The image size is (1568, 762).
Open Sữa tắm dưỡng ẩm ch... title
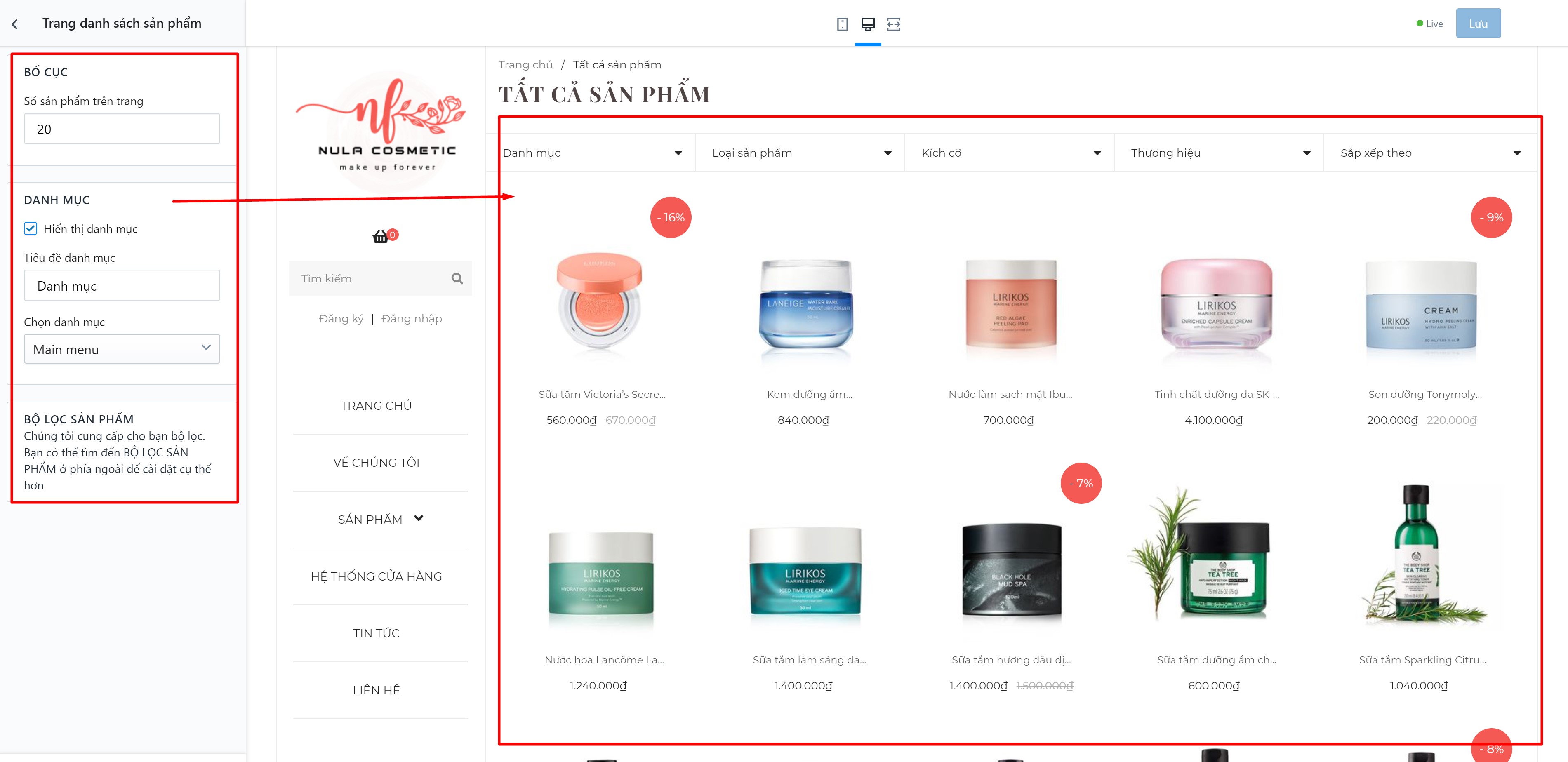(x=1216, y=661)
